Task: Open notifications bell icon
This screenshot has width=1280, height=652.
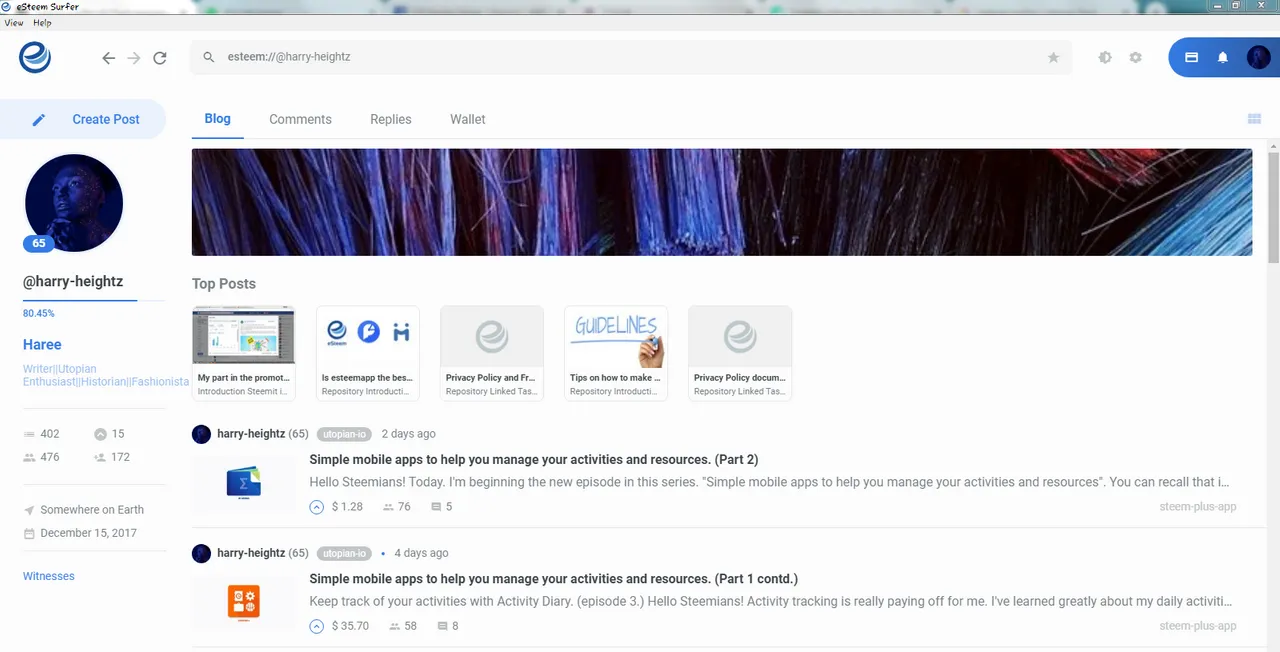Action: 1222,58
